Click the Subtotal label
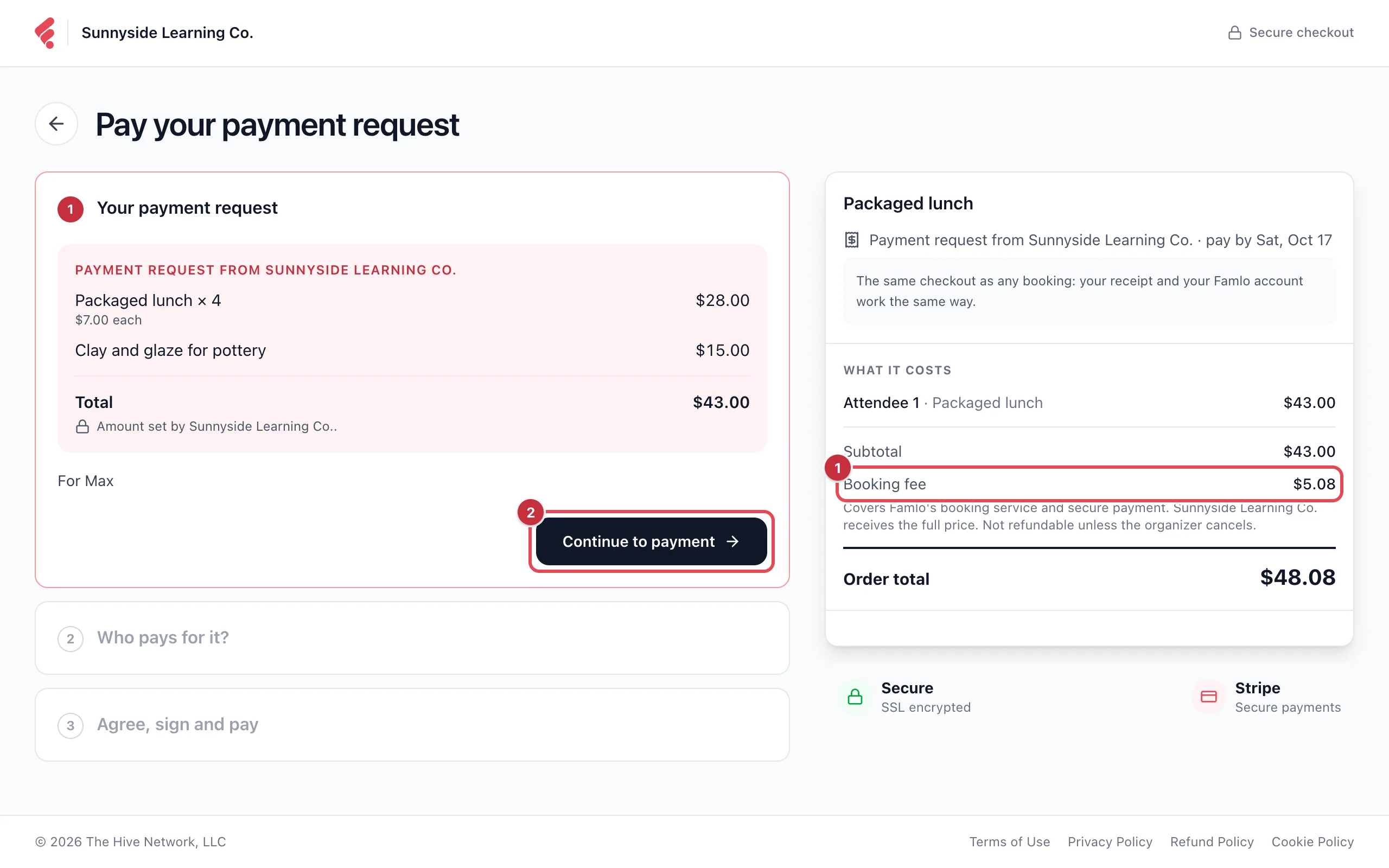The height and width of the screenshot is (868, 1389). (872, 451)
